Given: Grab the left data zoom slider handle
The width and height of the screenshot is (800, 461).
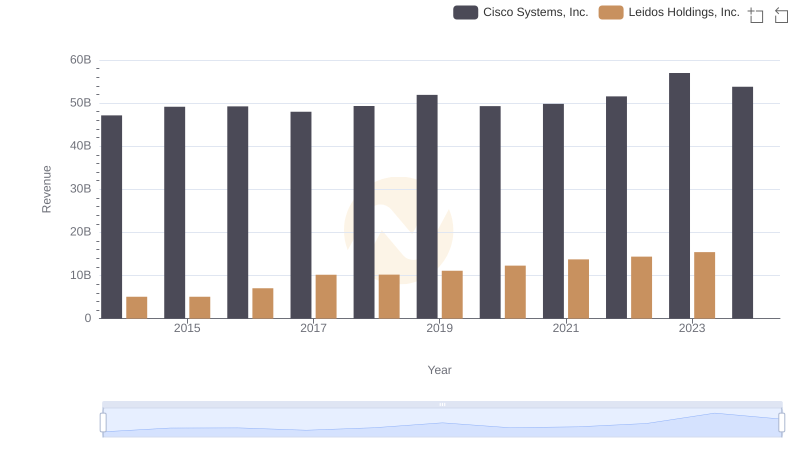Looking at the screenshot, I should click(103, 423).
